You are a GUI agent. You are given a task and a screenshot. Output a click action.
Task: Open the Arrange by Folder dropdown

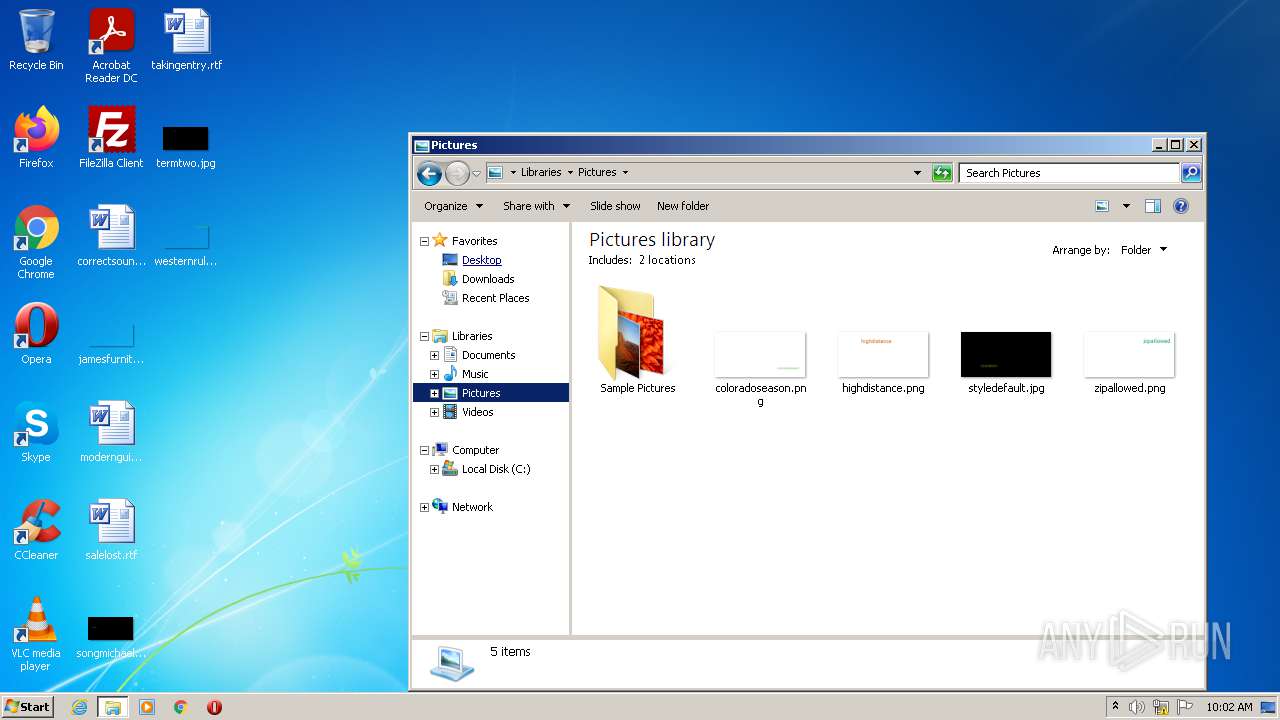tap(1144, 250)
